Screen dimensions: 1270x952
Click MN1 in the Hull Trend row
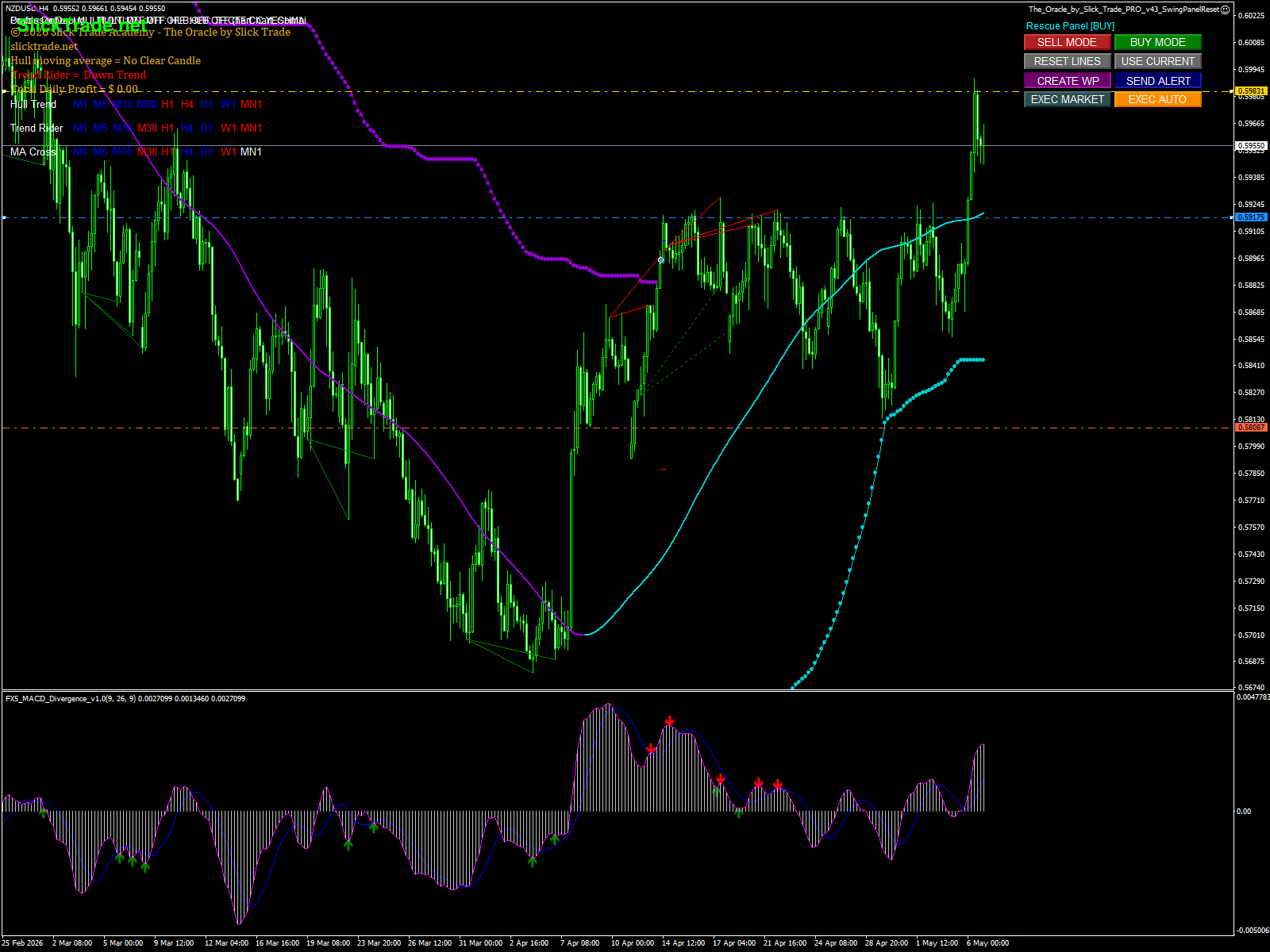251,104
